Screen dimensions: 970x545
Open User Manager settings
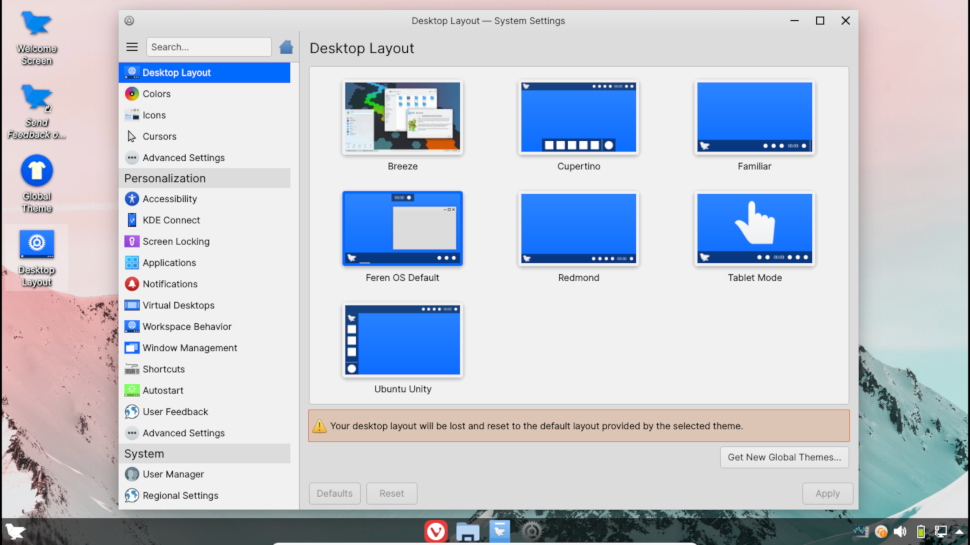pyautogui.click(x=204, y=474)
